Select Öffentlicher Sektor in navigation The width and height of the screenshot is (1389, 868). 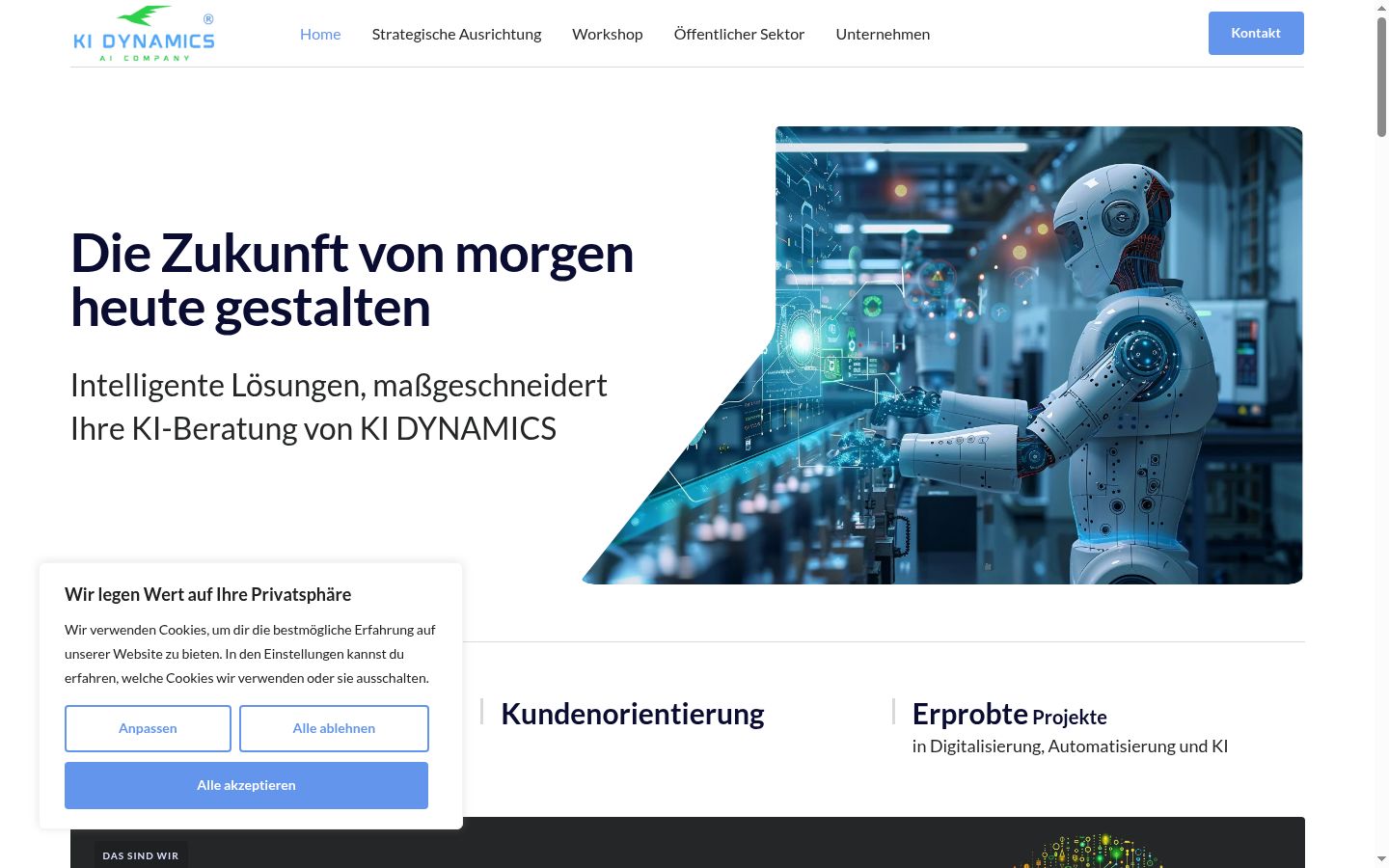pyautogui.click(x=739, y=34)
